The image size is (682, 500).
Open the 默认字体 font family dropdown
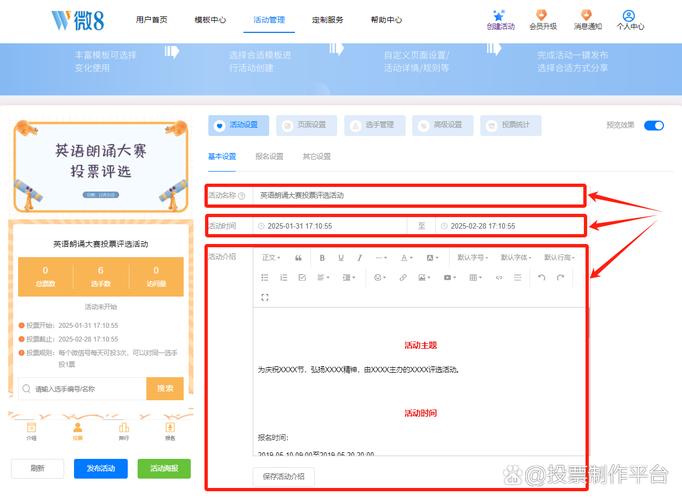tap(516, 258)
